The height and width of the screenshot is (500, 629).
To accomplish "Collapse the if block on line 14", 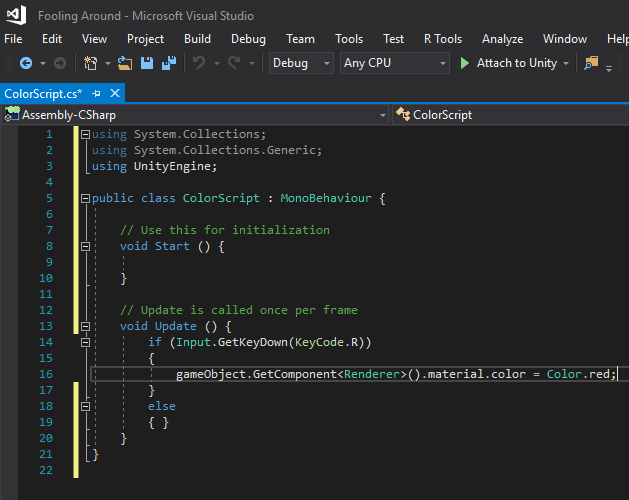I will point(85,342).
